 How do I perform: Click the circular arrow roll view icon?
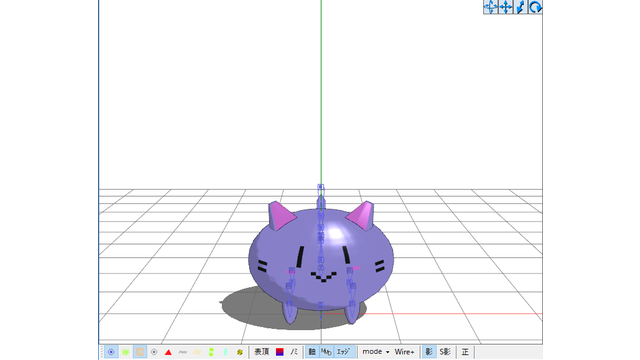[535, 7]
